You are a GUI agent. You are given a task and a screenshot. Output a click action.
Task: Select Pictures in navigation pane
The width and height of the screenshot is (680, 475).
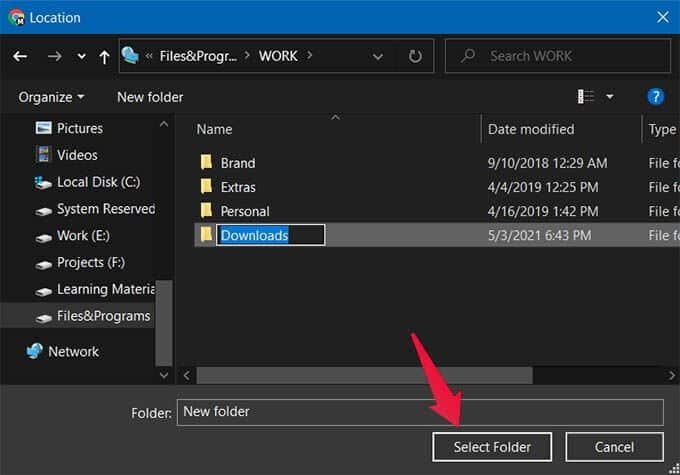[80, 128]
